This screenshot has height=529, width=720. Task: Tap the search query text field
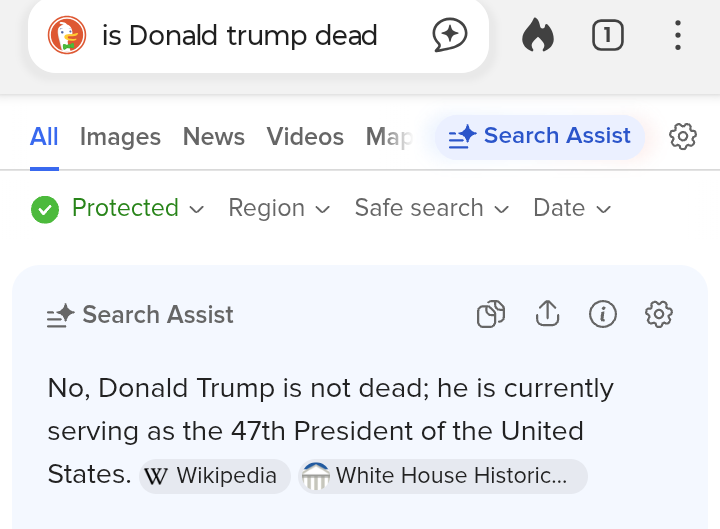tap(240, 36)
